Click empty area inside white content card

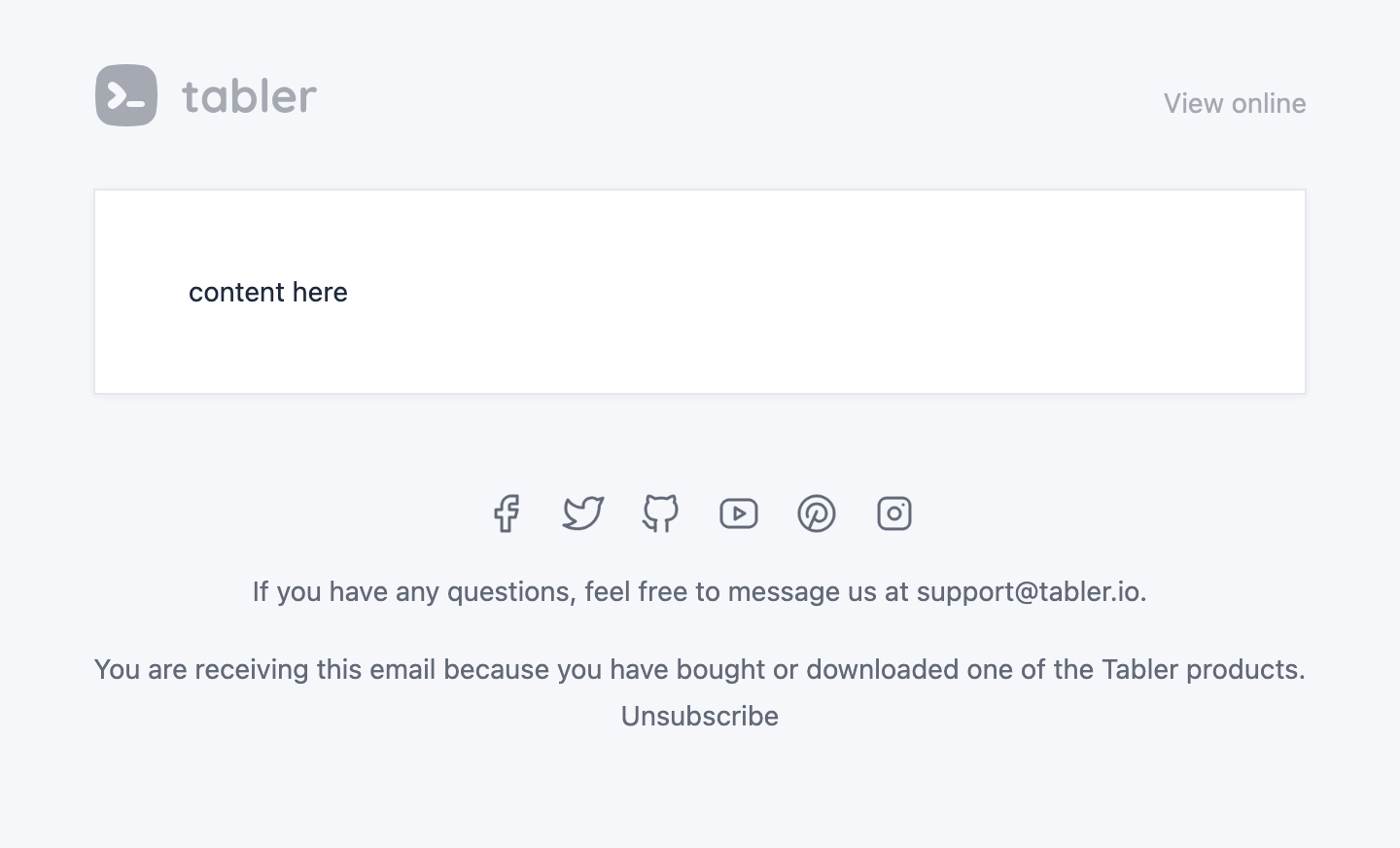pyautogui.click(x=826, y=292)
